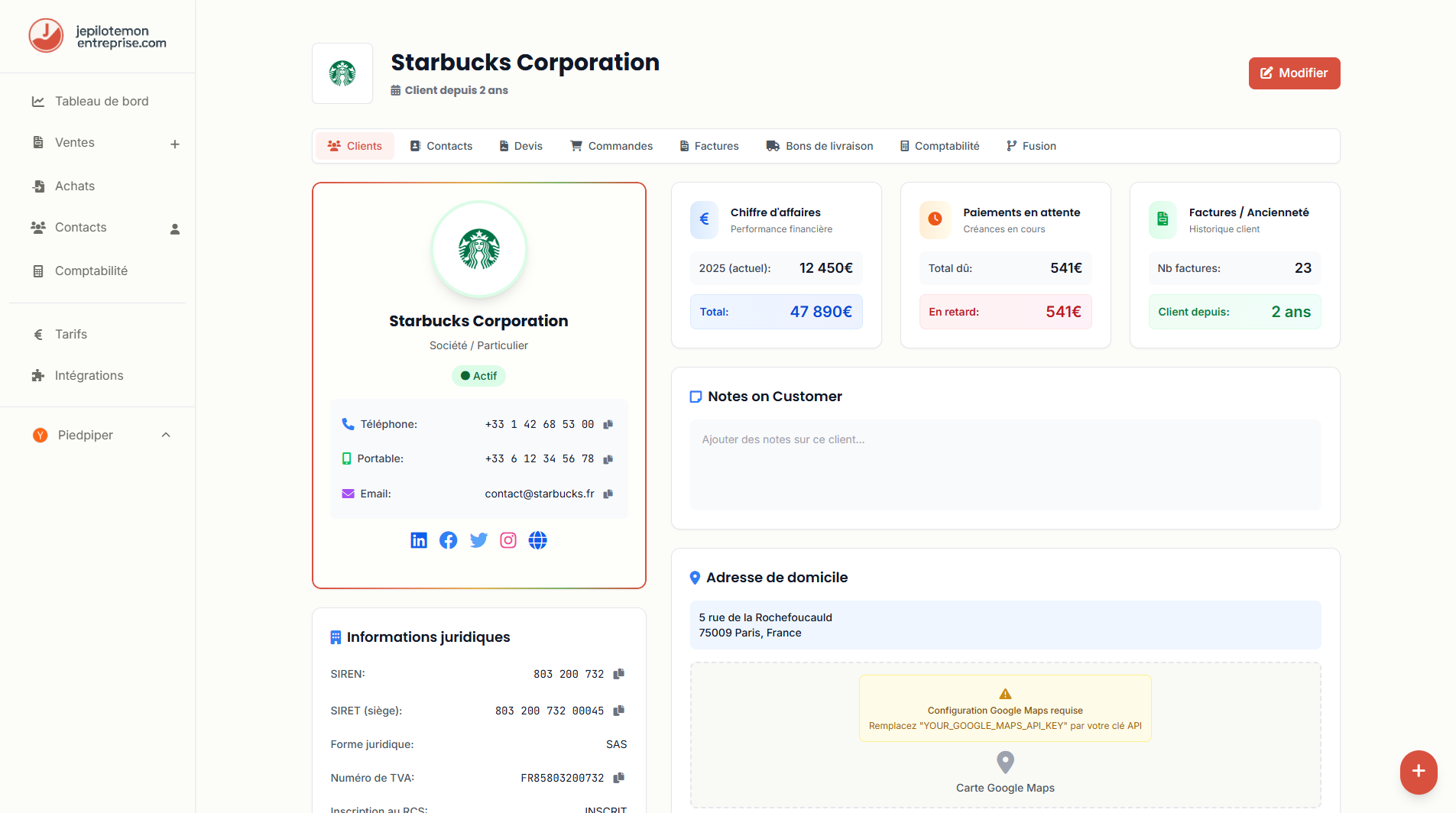
Task: Expand the Ventes menu plus icon
Action: point(175,144)
